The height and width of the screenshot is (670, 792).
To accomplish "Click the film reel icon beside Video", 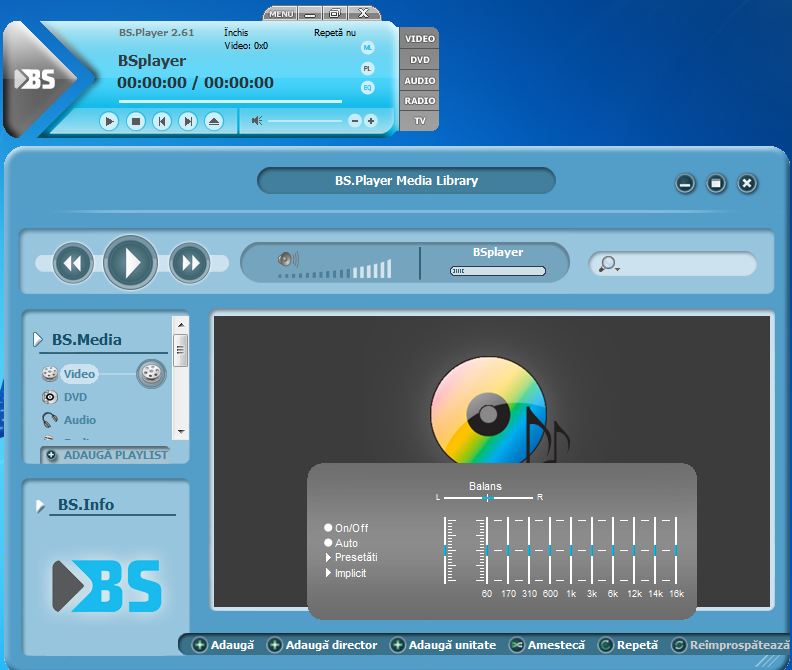I will pos(50,373).
